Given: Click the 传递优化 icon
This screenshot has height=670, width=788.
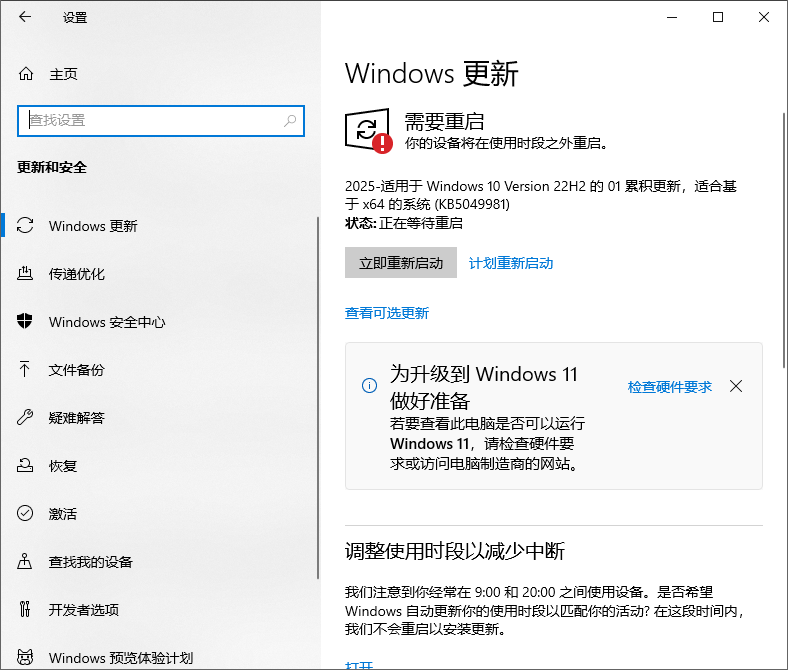Looking at the screenshot, I should (x=25, y=273).
